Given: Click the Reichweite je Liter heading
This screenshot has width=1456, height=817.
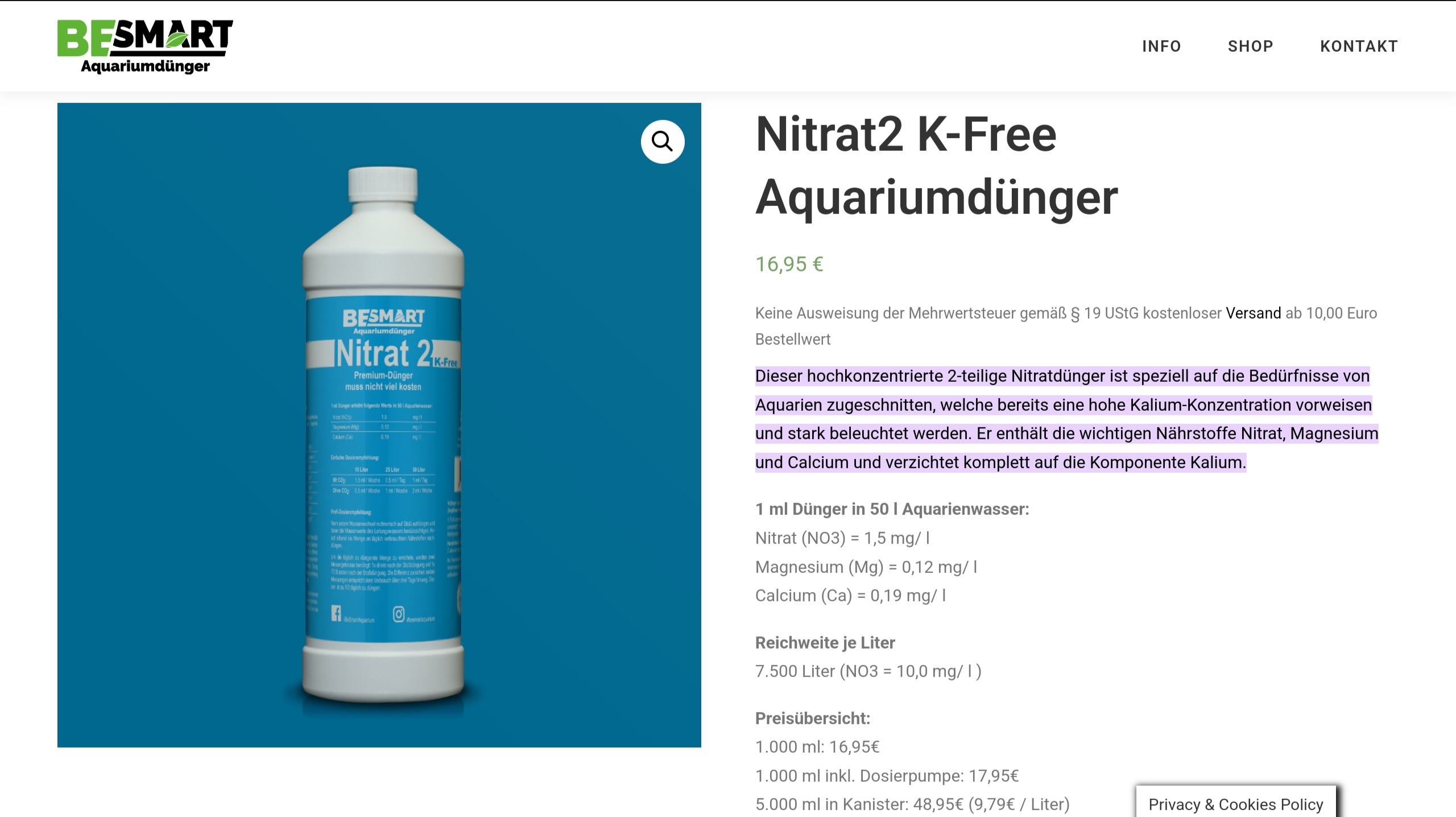Looking at the screenshot, I should point(825,642).
